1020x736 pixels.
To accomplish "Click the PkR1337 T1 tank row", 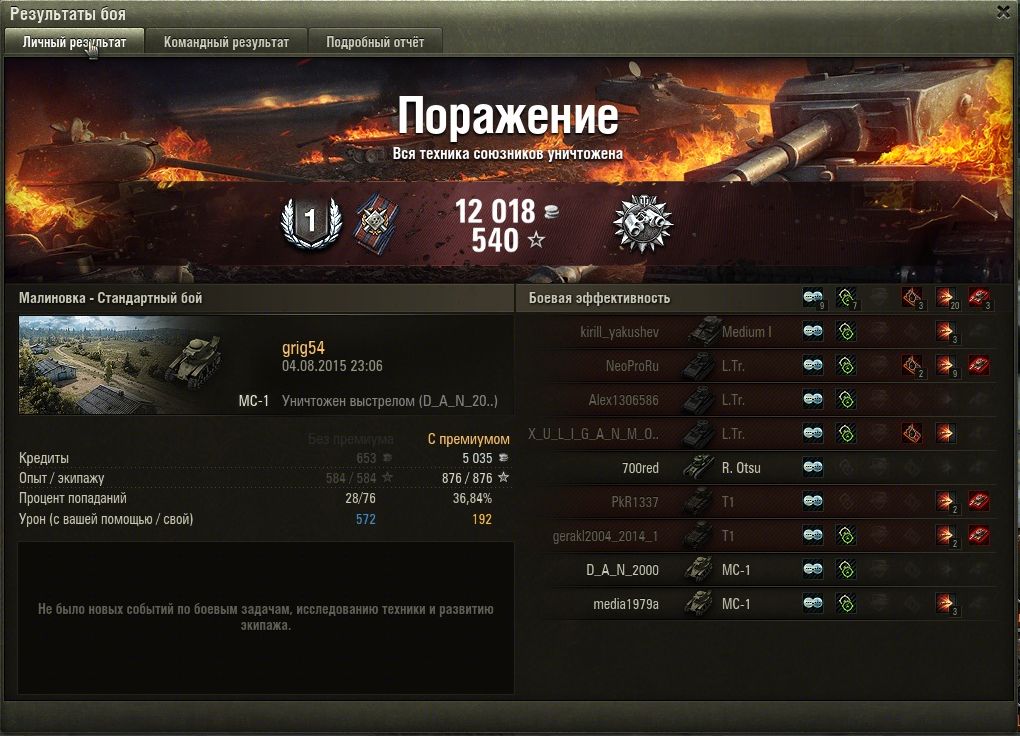I will coord(761,502).
